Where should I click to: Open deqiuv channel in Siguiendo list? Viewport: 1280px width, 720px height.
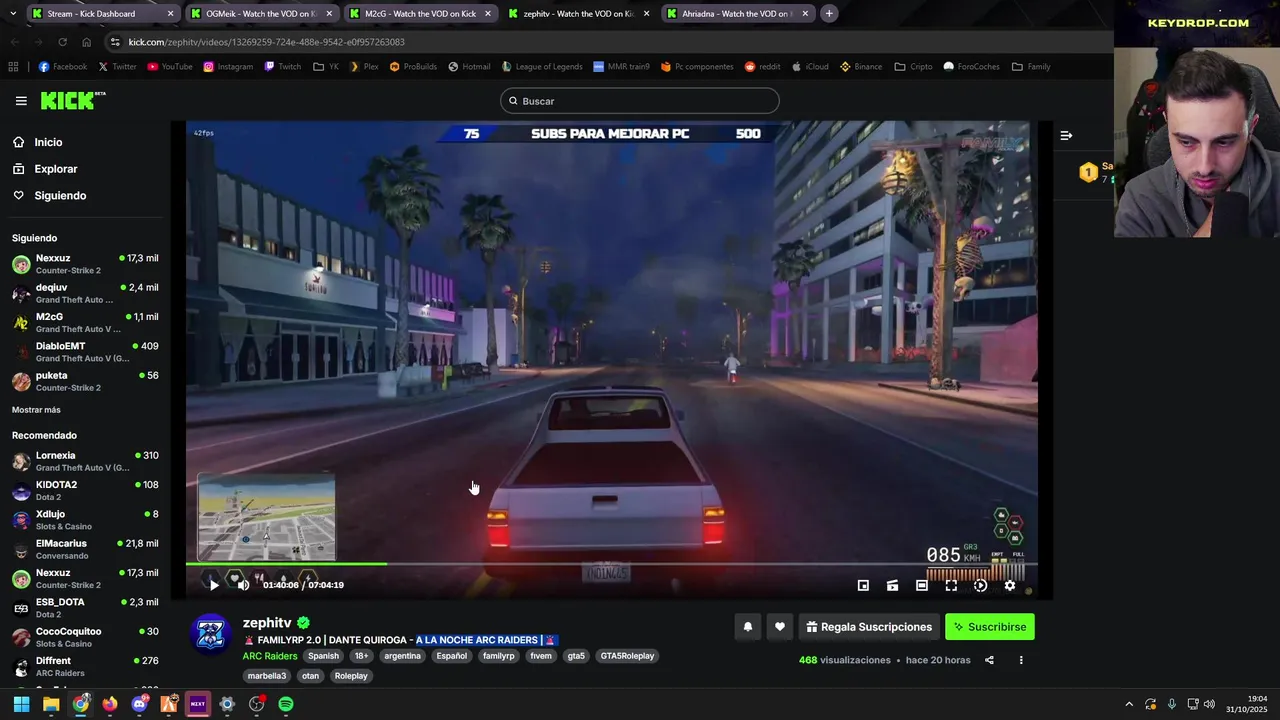(85, 293)
